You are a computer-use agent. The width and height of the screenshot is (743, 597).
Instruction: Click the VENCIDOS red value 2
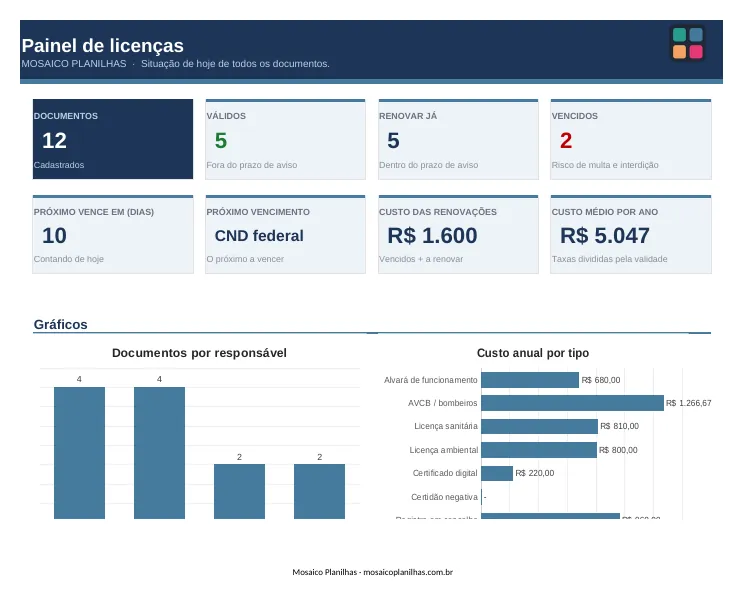[x=566, y=141]
